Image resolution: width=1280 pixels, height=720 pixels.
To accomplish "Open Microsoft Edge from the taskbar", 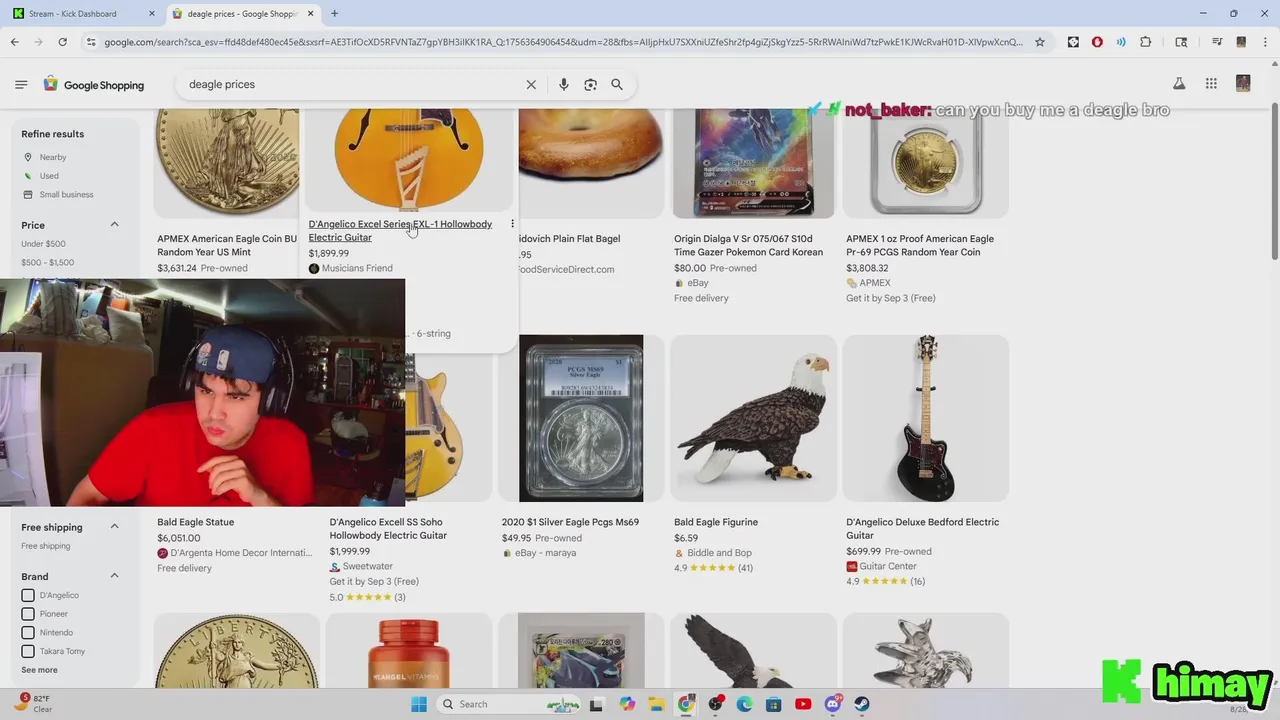I will [744, 704].
